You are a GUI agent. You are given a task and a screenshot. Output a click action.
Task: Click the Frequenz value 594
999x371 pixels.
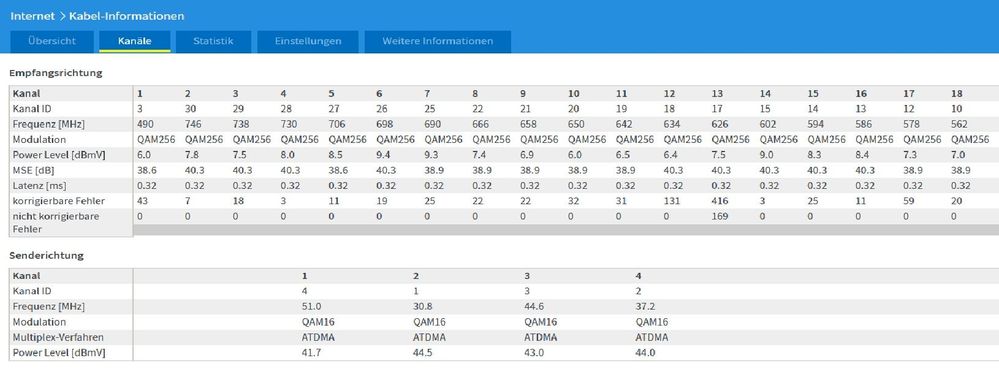[816, 124]
